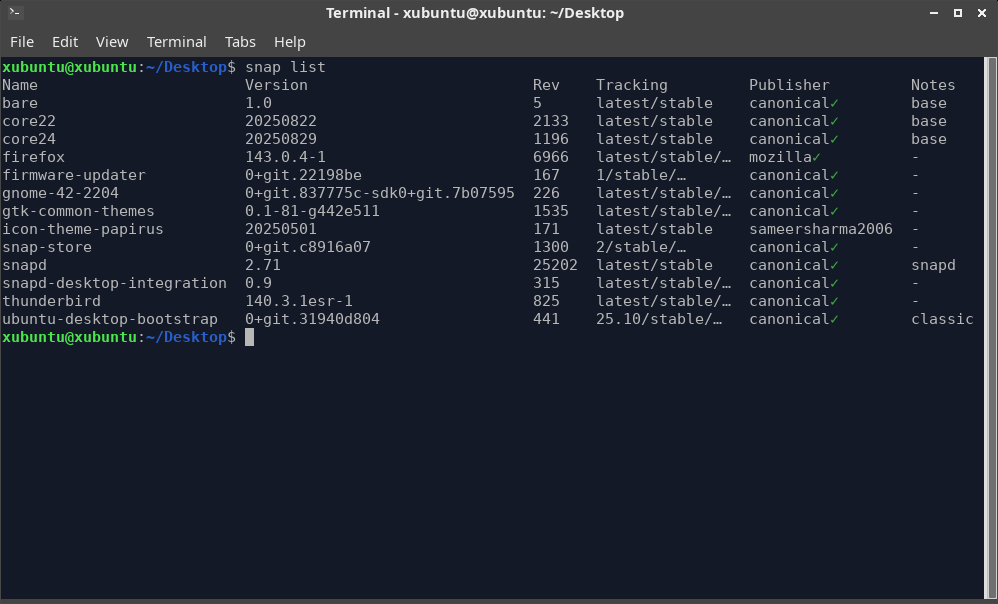
Task: Open the View menu
Action: [x=112, y=42]
